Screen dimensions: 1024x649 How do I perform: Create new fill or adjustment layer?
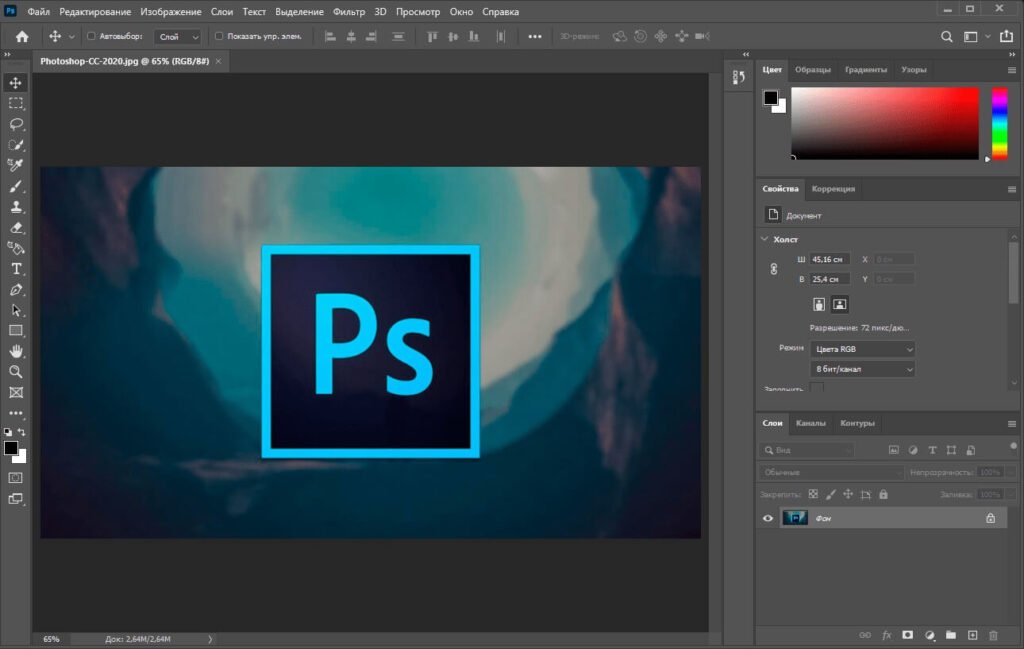[x=930, y=635]
